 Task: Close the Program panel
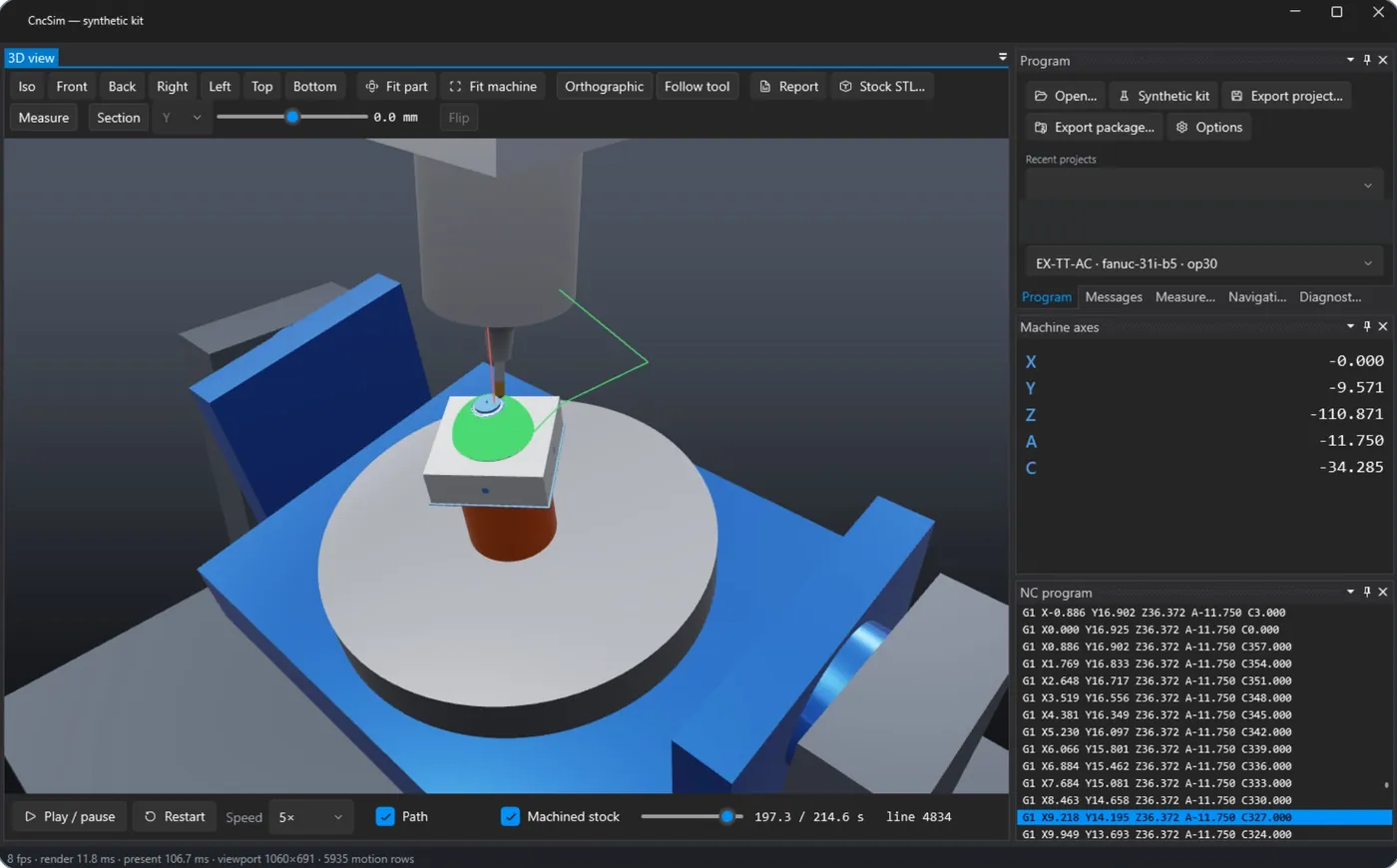pyautogui.click(x=1383, y=60)
